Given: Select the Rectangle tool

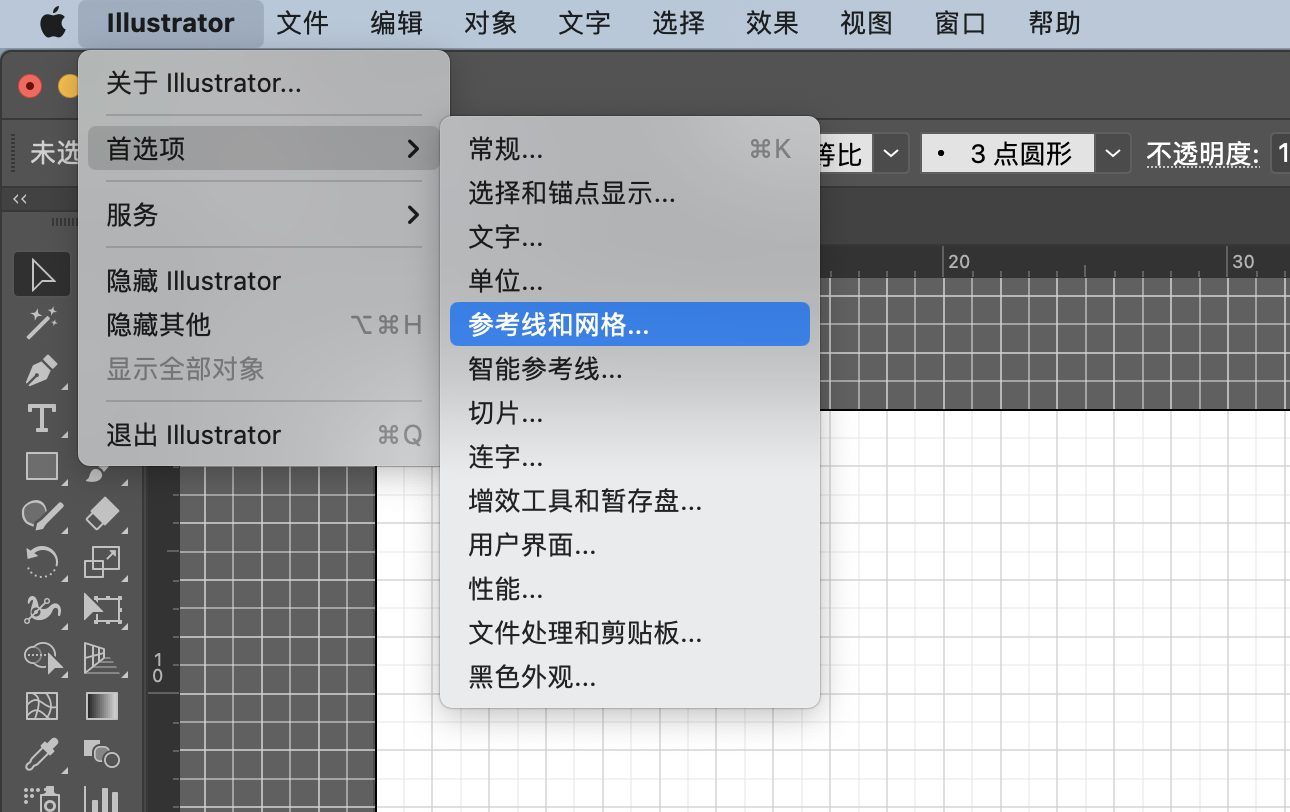Looking at the screenshot, I should coord(42,466).
